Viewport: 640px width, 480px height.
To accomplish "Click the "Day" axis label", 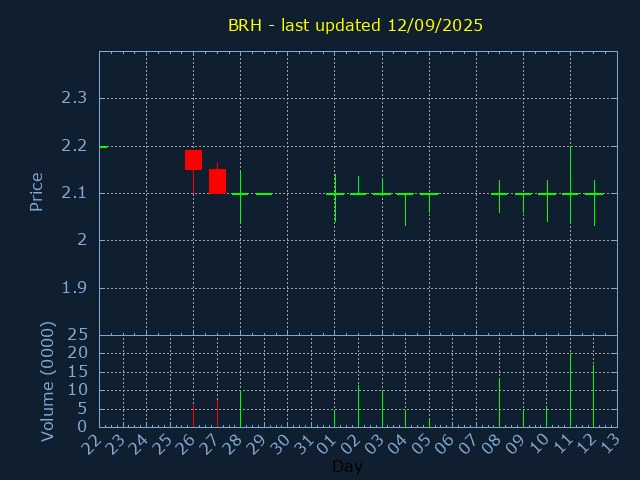I will coord(347,466).
